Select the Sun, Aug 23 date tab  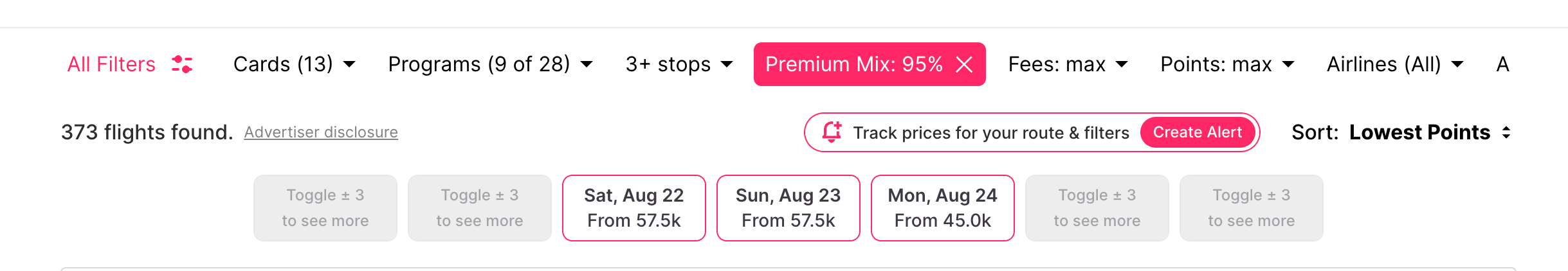[x=788, y=208]
